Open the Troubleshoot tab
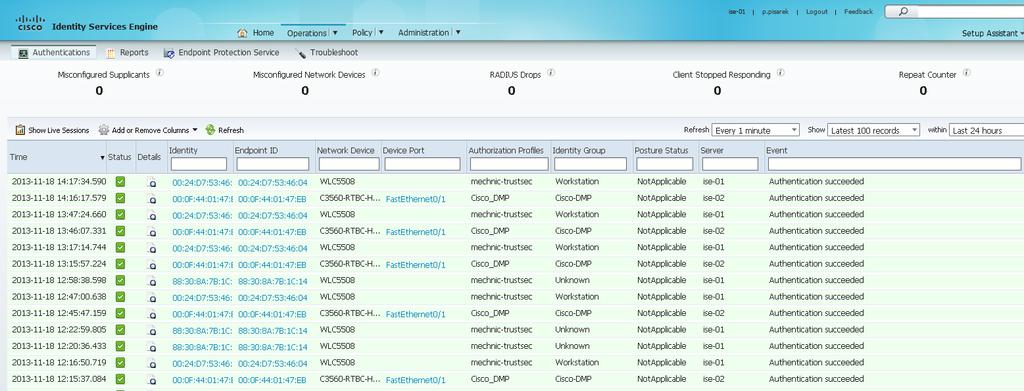Screen dimensions: 1024x391 point(327,52)
